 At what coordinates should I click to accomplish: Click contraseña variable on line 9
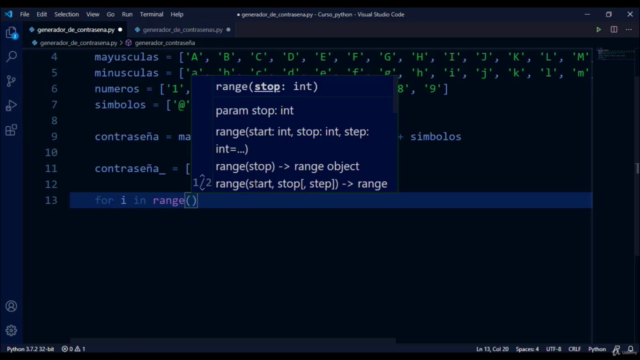127,137
